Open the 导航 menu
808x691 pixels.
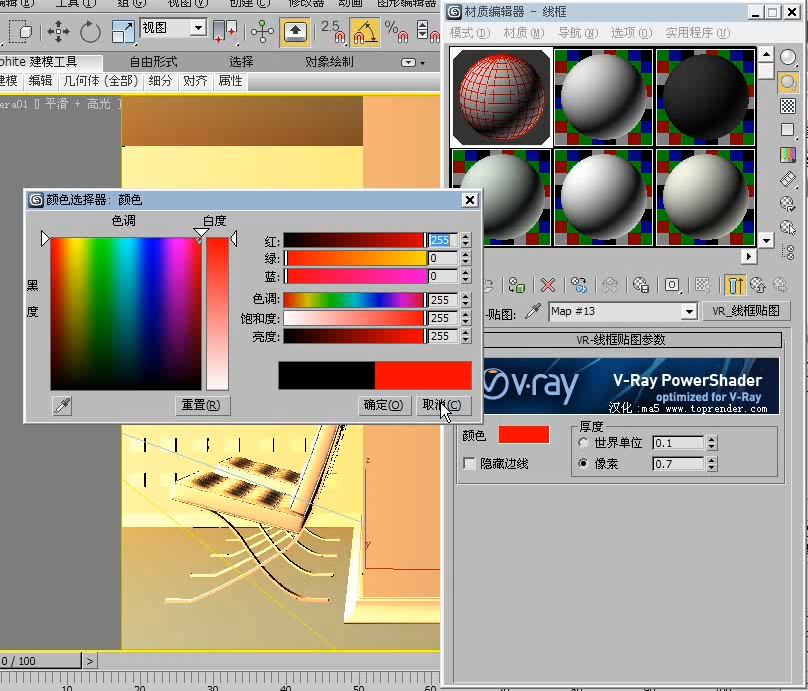(x=578, y=33)
